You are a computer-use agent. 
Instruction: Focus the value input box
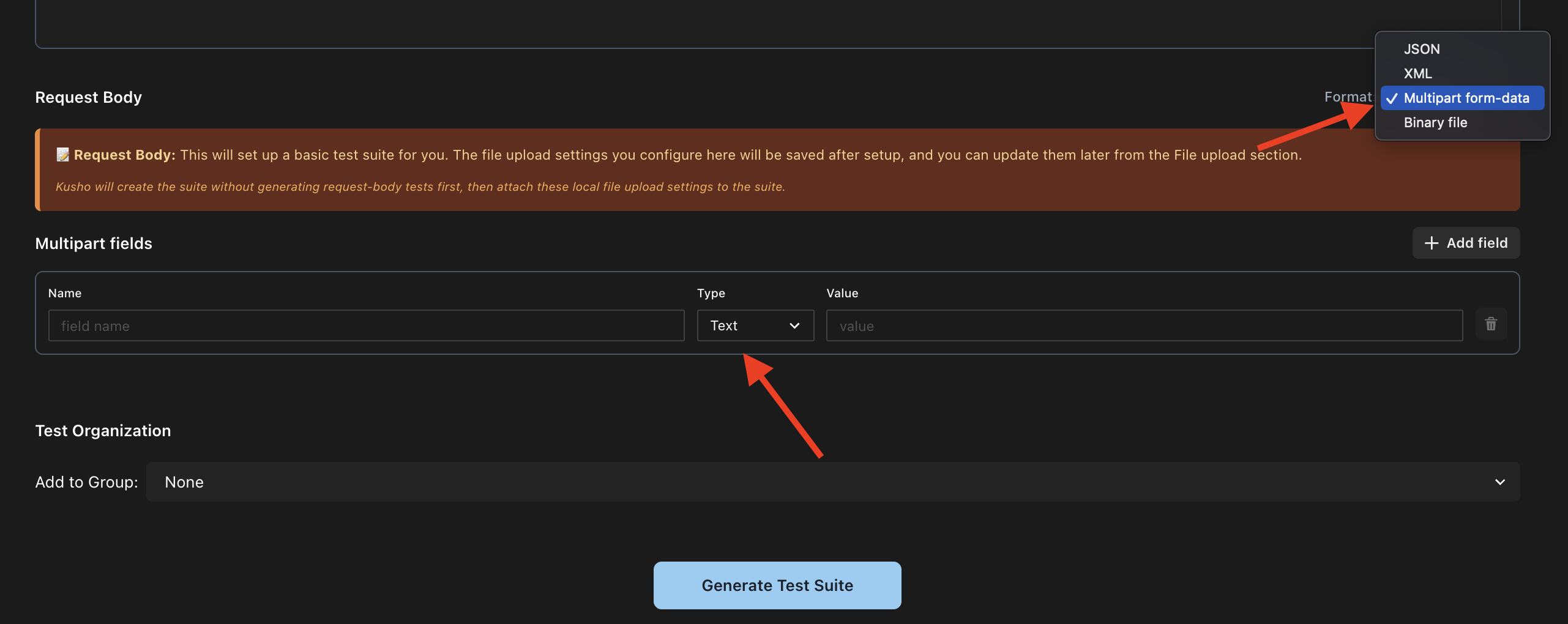click(x=1144, y=325)
